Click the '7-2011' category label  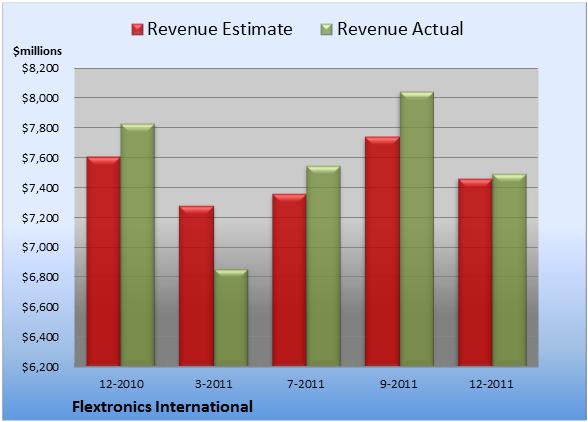(x=306, y=384)
